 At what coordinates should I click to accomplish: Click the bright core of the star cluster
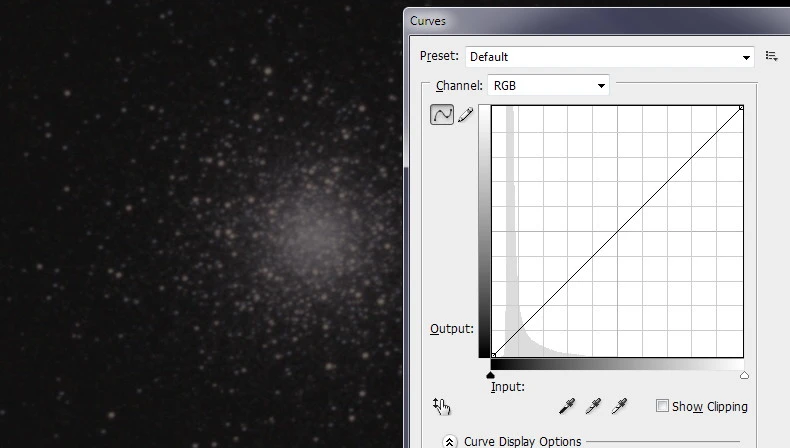[x=310, y=232]
